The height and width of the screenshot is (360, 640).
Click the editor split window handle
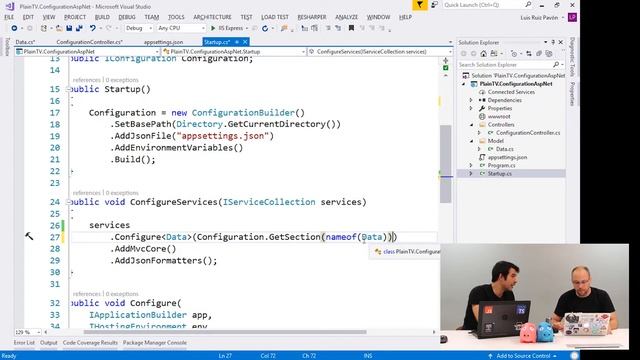[x=445, y=60]
